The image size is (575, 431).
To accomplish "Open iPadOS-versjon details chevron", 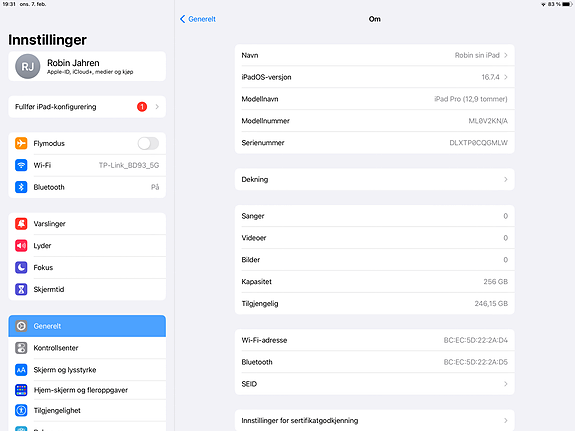I will (x=506, y=77).
